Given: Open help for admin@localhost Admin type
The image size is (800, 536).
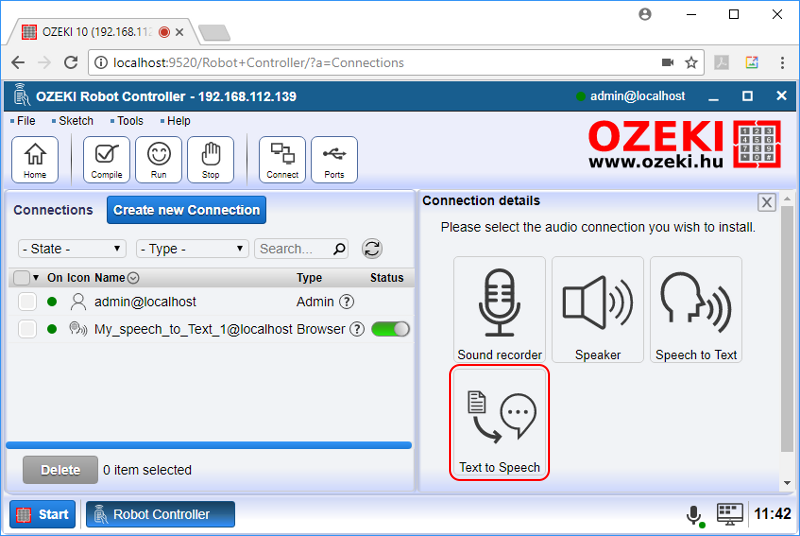Looking at the screenshot, I should (346, 302).
